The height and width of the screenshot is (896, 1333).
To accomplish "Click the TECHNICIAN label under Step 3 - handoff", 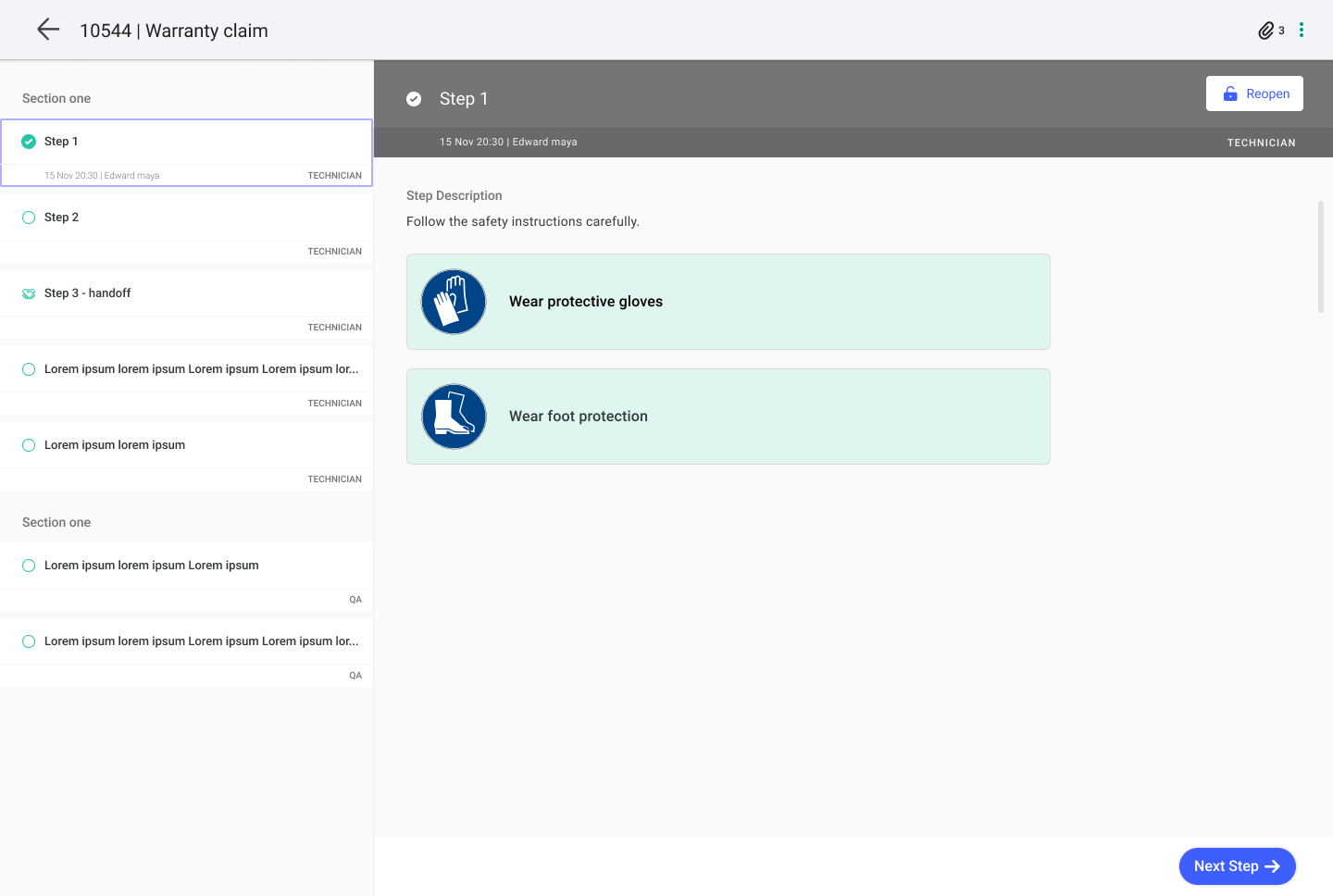I will [x=335, y=328].
